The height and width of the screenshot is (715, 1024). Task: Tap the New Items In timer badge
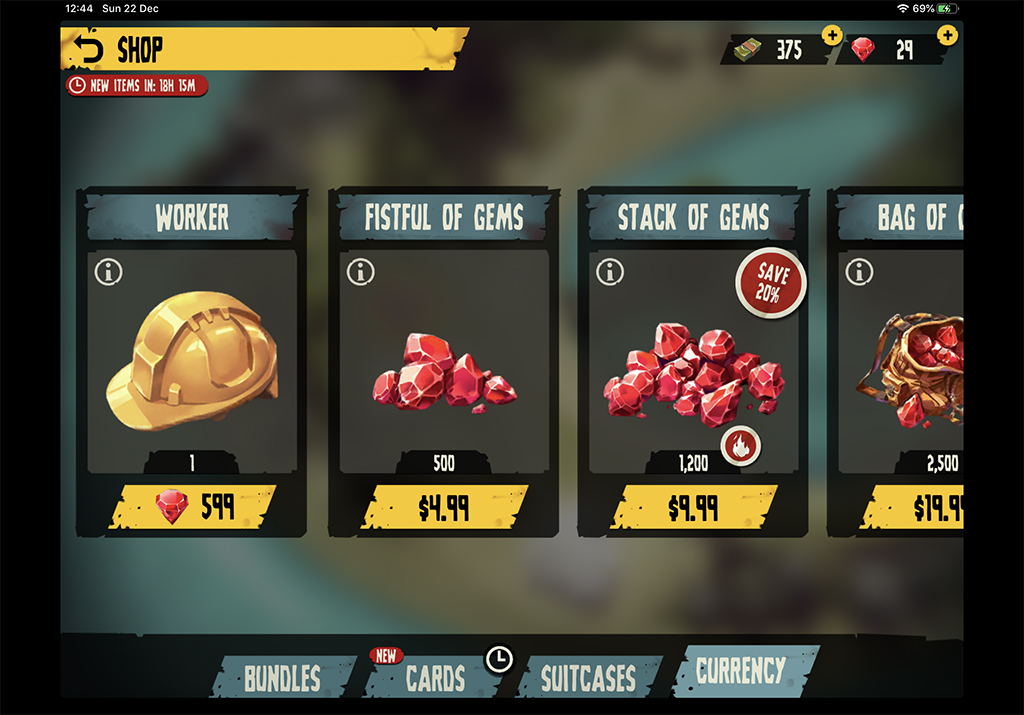tap(136, 86)
